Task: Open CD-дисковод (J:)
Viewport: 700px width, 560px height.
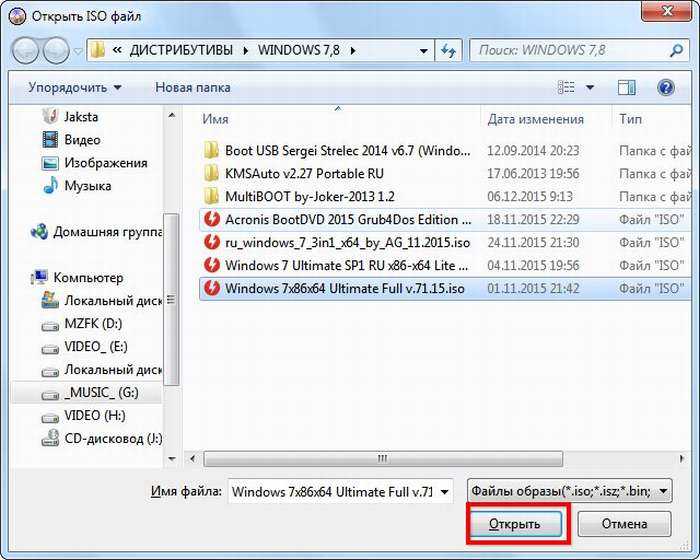Action: [102, 439]
